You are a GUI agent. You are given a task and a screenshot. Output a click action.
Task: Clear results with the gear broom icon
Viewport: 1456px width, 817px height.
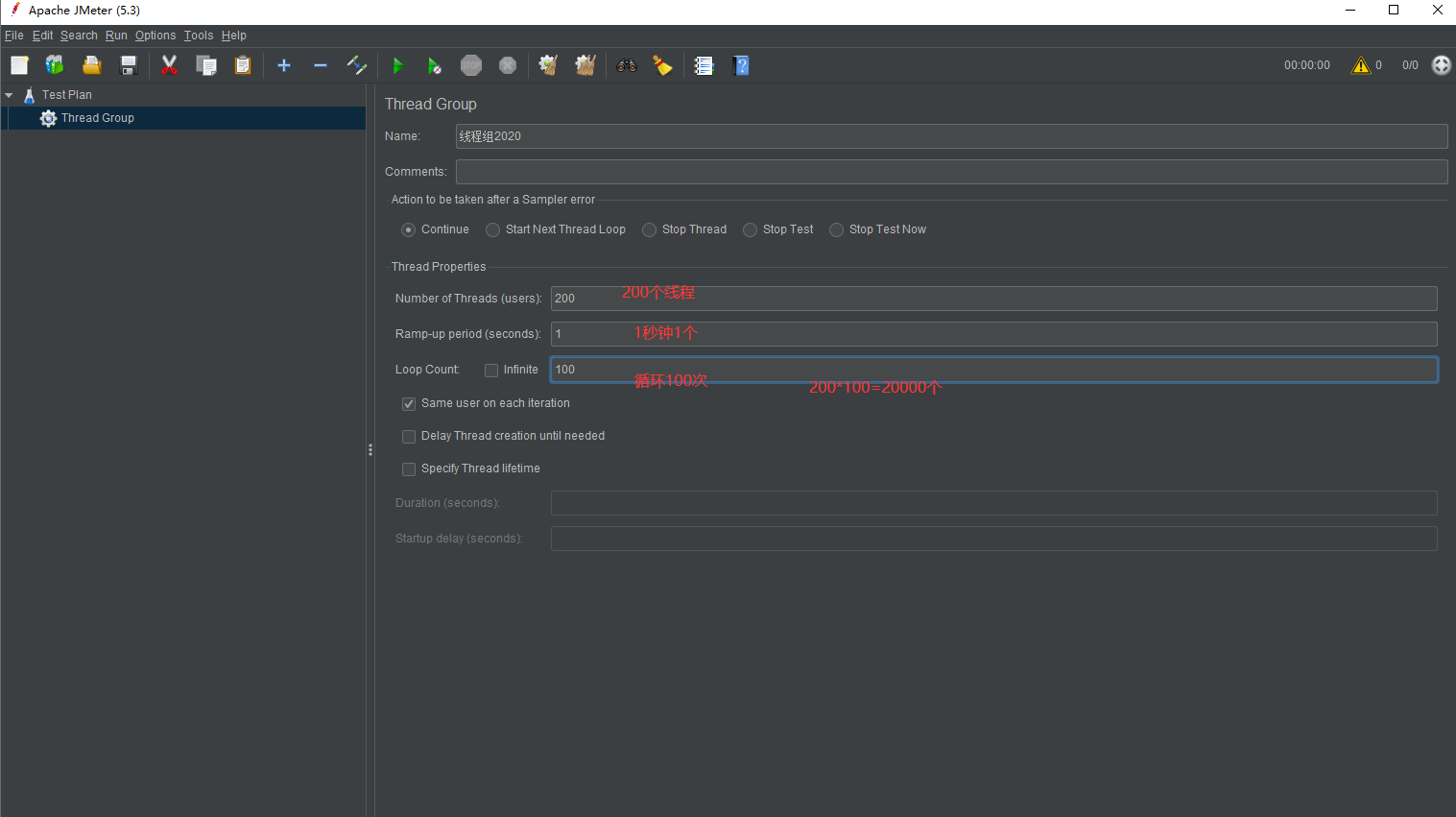(548, 65)
